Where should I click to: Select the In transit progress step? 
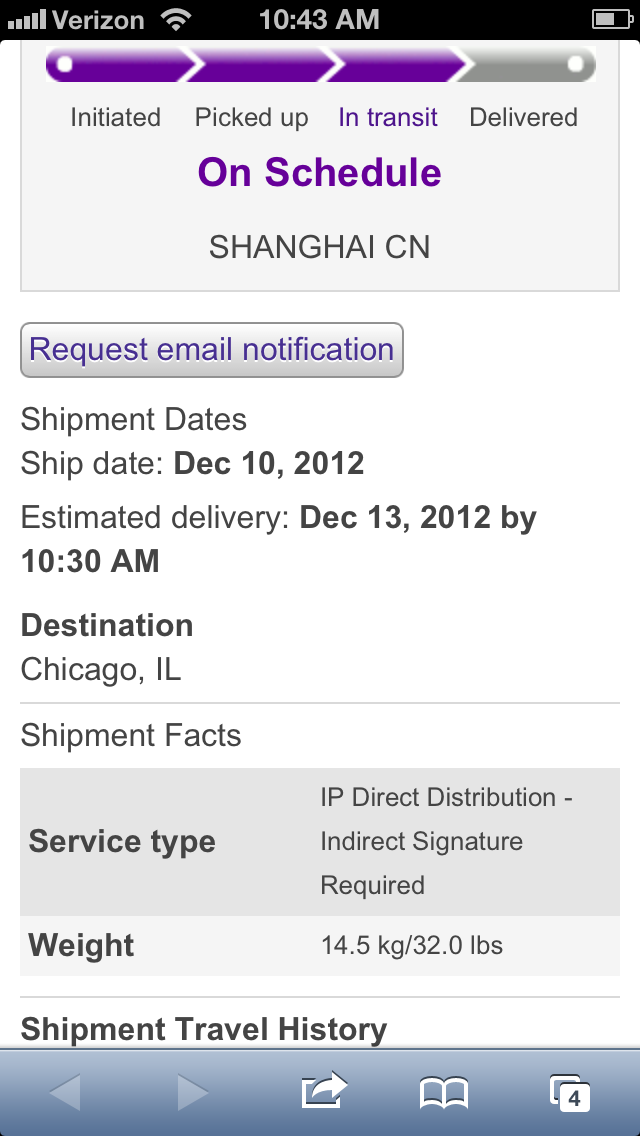point(388,117)
